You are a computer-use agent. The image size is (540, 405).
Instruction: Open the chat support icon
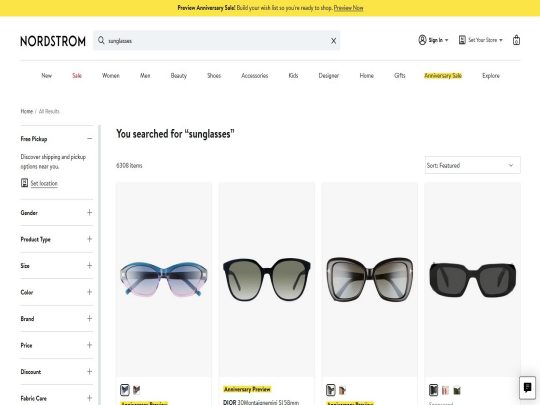(527, 387)
